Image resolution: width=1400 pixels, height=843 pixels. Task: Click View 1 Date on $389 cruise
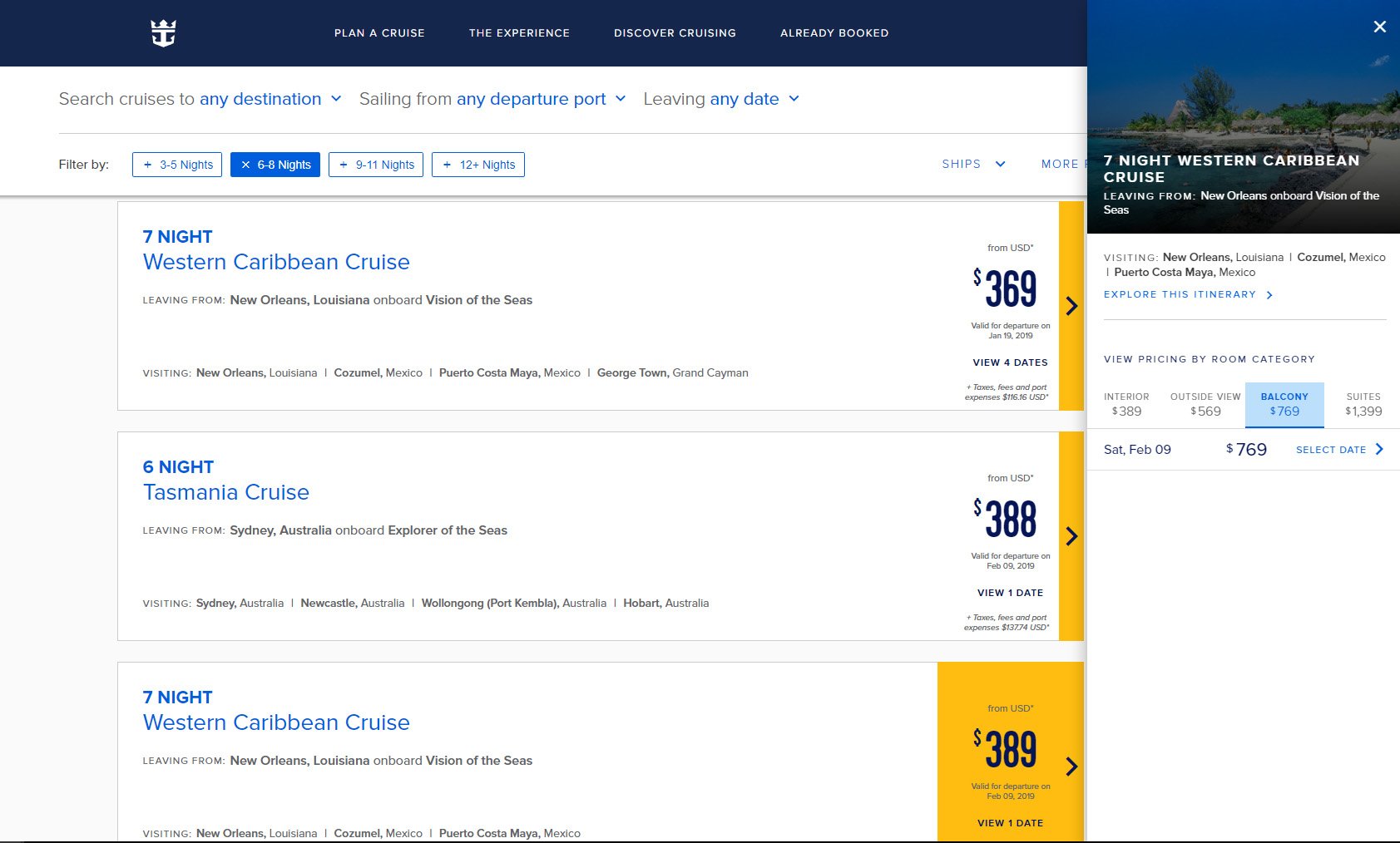pos(1010,823)
